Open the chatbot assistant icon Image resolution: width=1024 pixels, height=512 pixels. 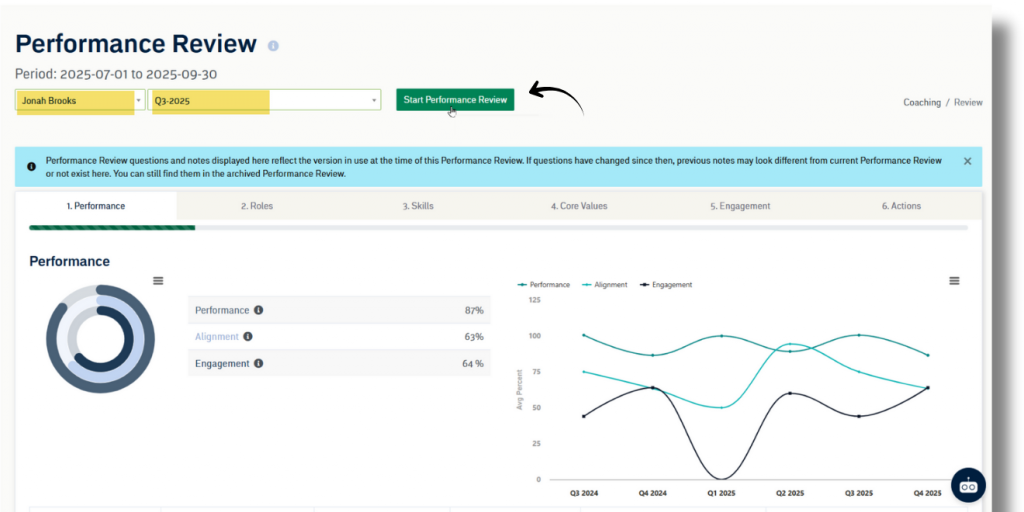[x=968, y=485]
